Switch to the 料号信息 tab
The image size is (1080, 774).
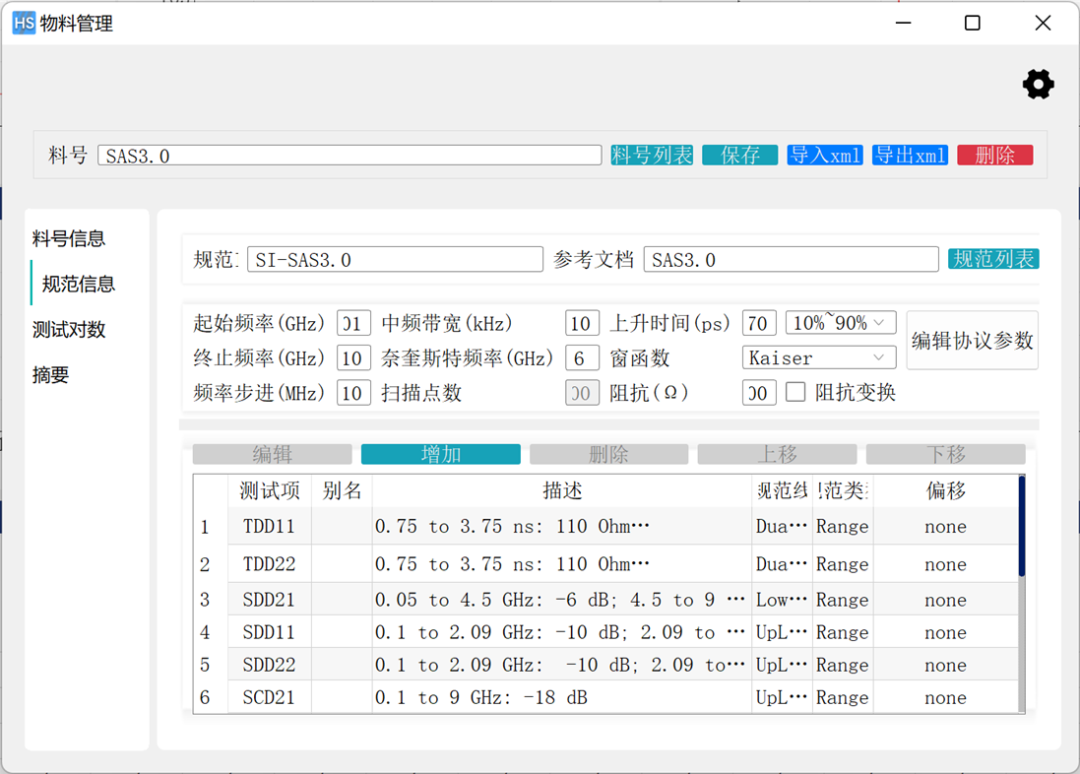69,239
